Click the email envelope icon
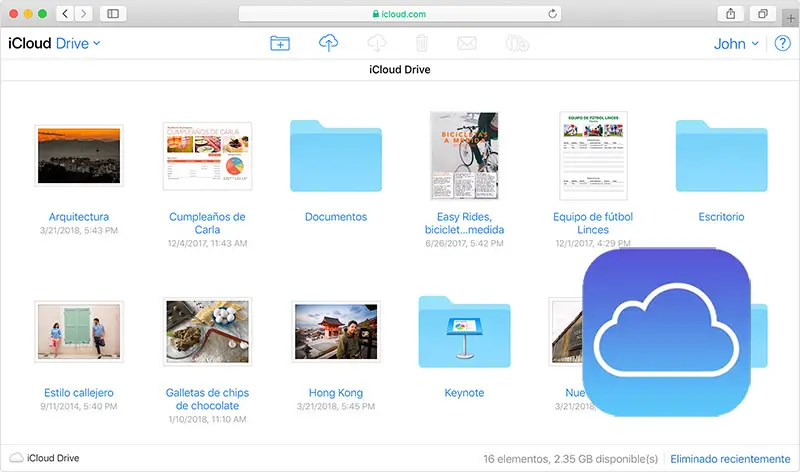Screen dimensions: 800x472 [467, 43]
